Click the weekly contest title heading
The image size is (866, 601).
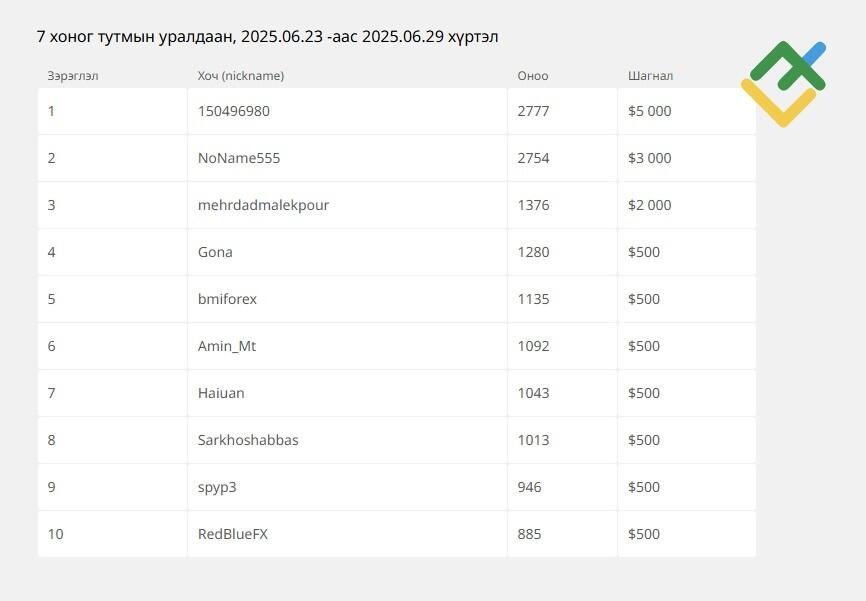click(267, 36)
